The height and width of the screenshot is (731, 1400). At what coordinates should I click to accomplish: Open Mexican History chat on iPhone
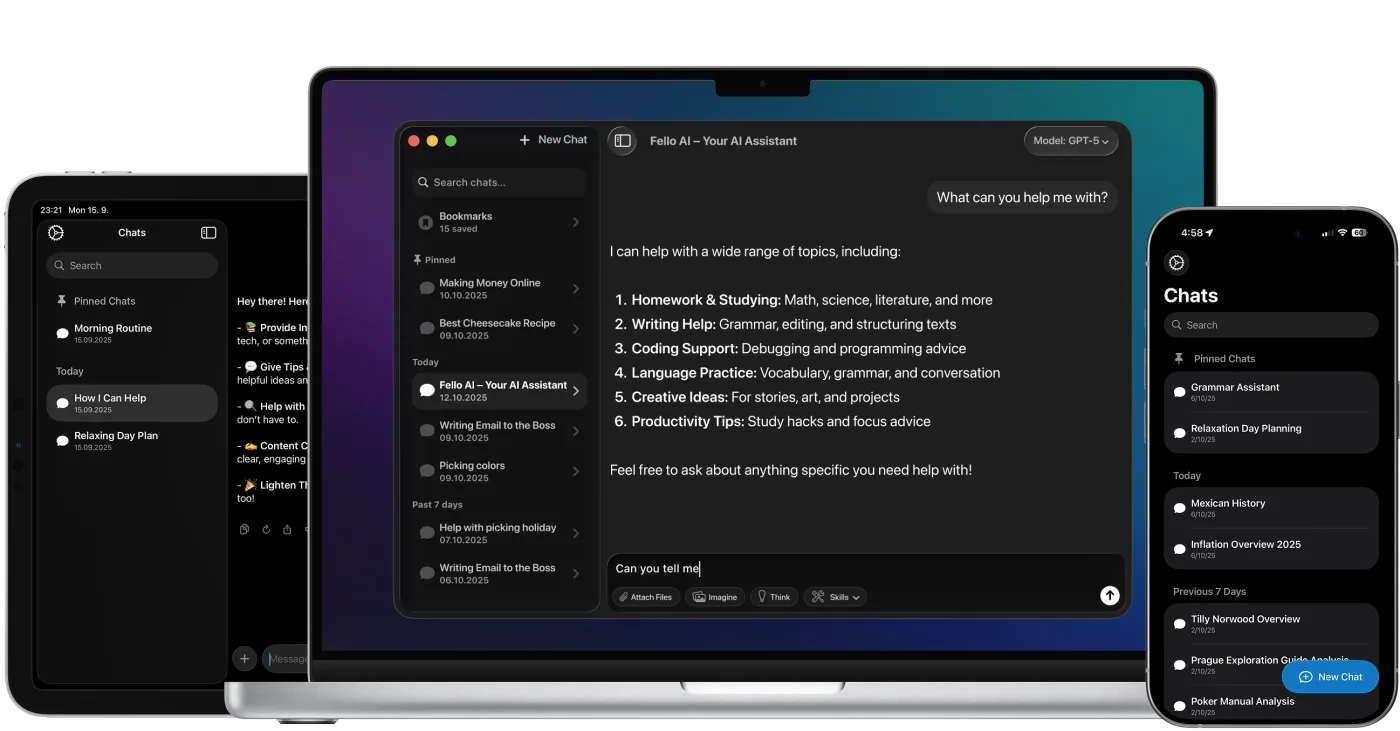(1271, 508)
